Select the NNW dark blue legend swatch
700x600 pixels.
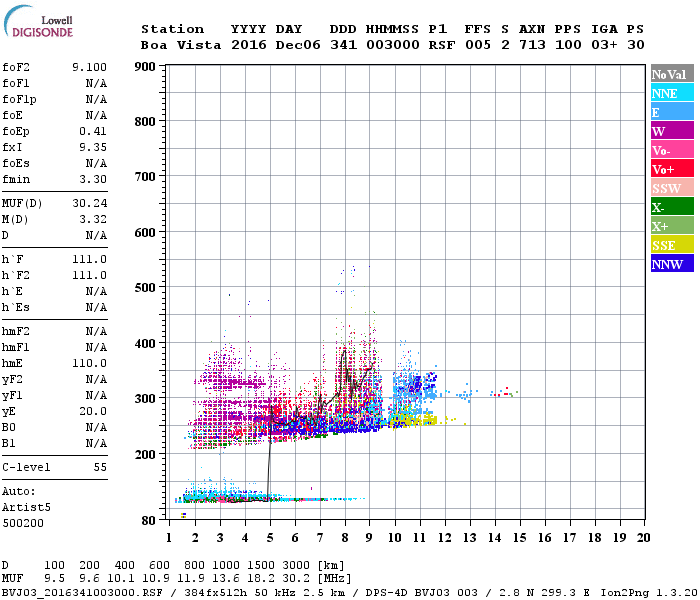point(672,263)
